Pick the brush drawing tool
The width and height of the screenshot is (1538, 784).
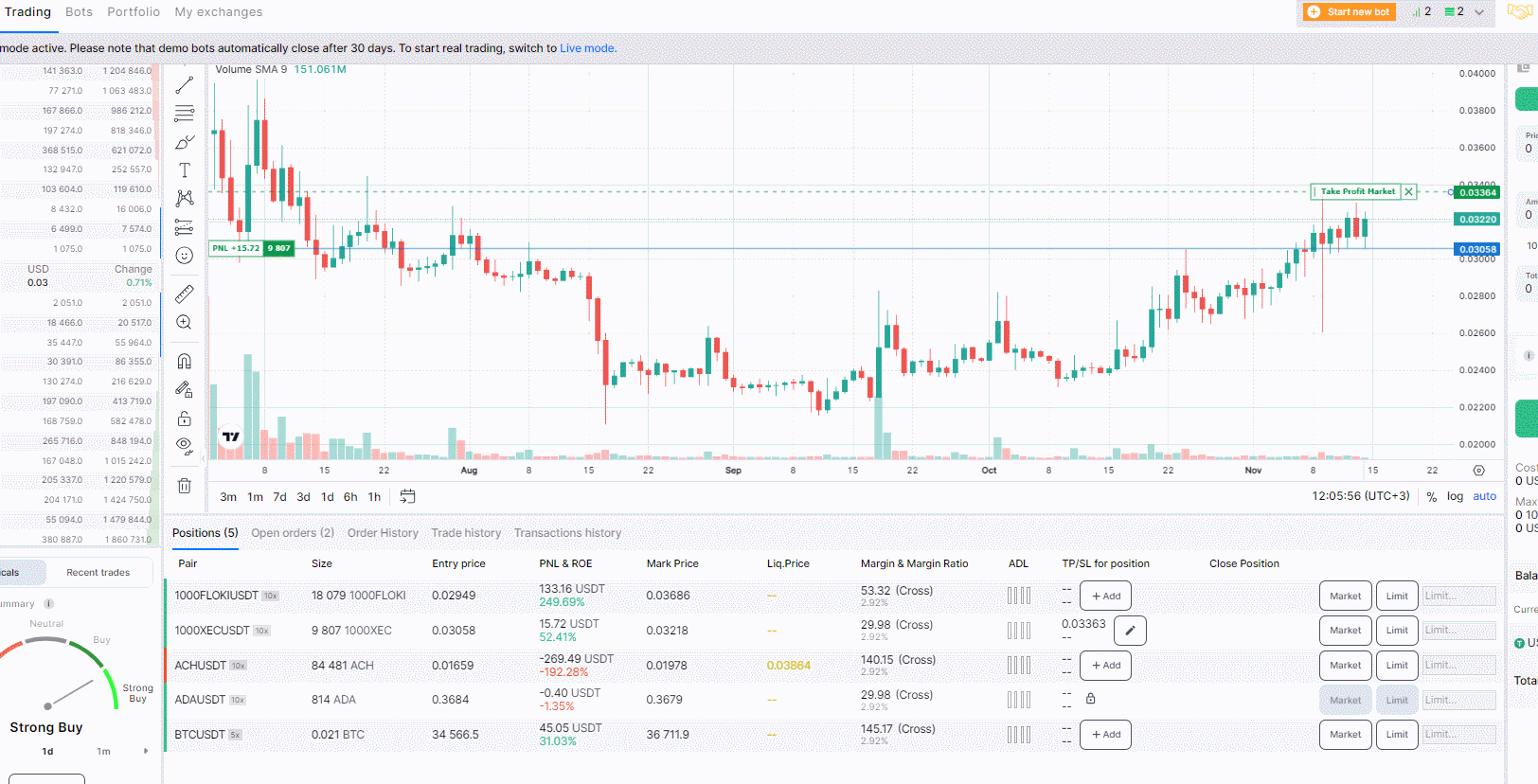click(185, 142)
